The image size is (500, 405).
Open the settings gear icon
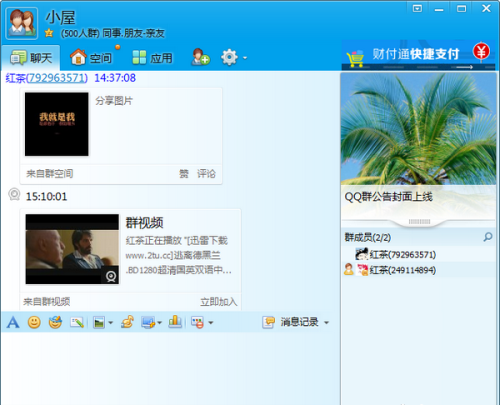click(229, 57)
